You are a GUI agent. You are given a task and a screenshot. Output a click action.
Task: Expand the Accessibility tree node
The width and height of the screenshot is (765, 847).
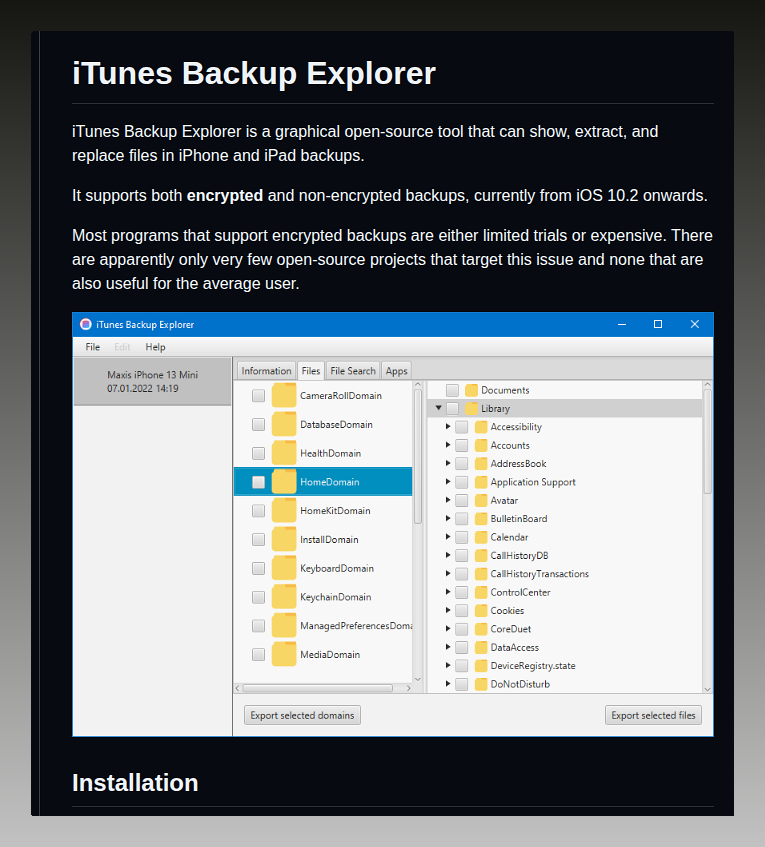coord(448,426)
